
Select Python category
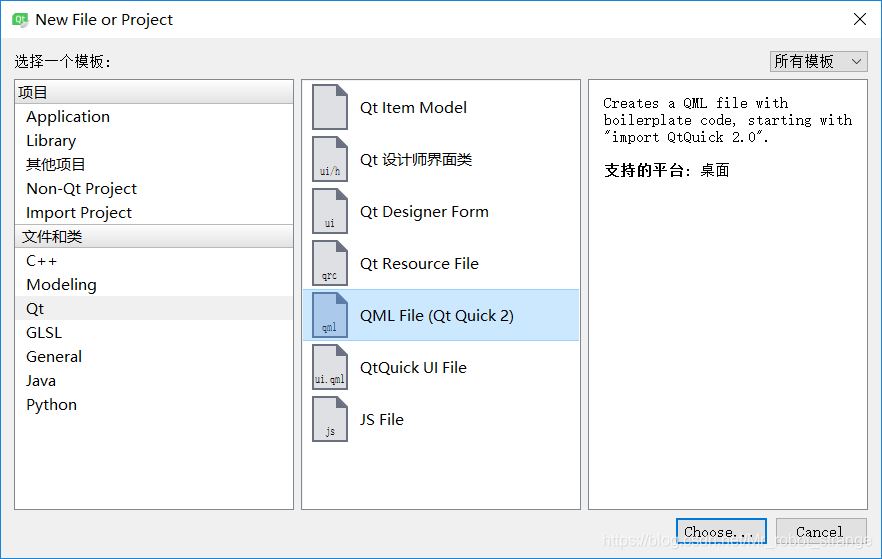click(x=154, y=404)
